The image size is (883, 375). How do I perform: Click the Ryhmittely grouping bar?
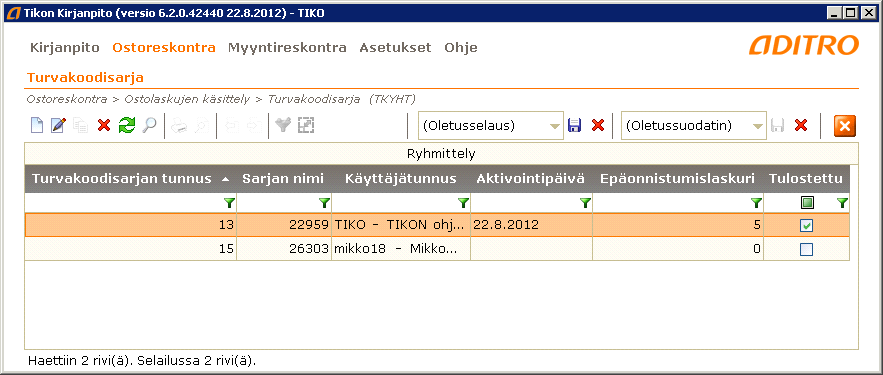coord(442,154)
